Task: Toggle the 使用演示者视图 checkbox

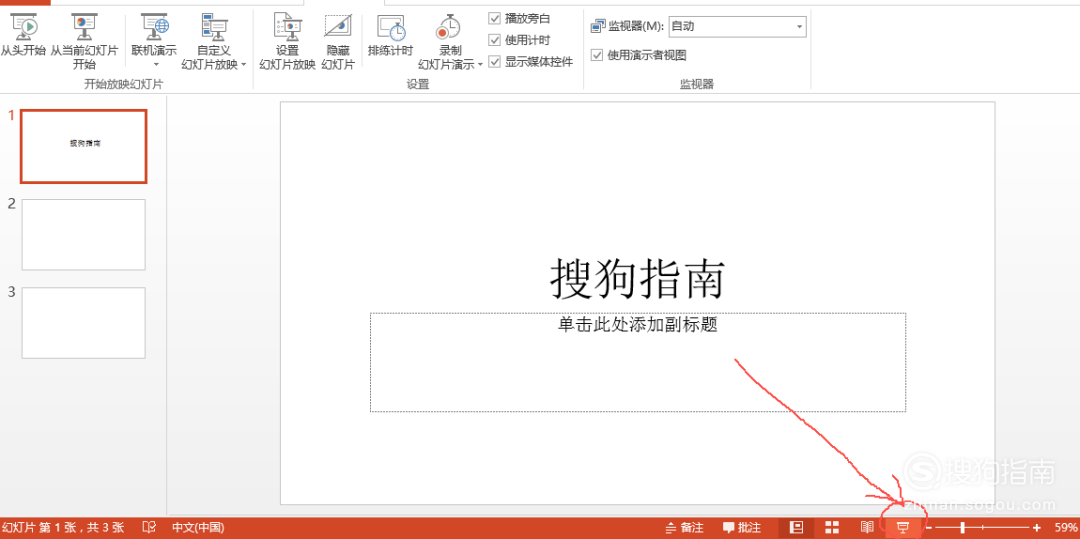Action: tap(597, 55)
